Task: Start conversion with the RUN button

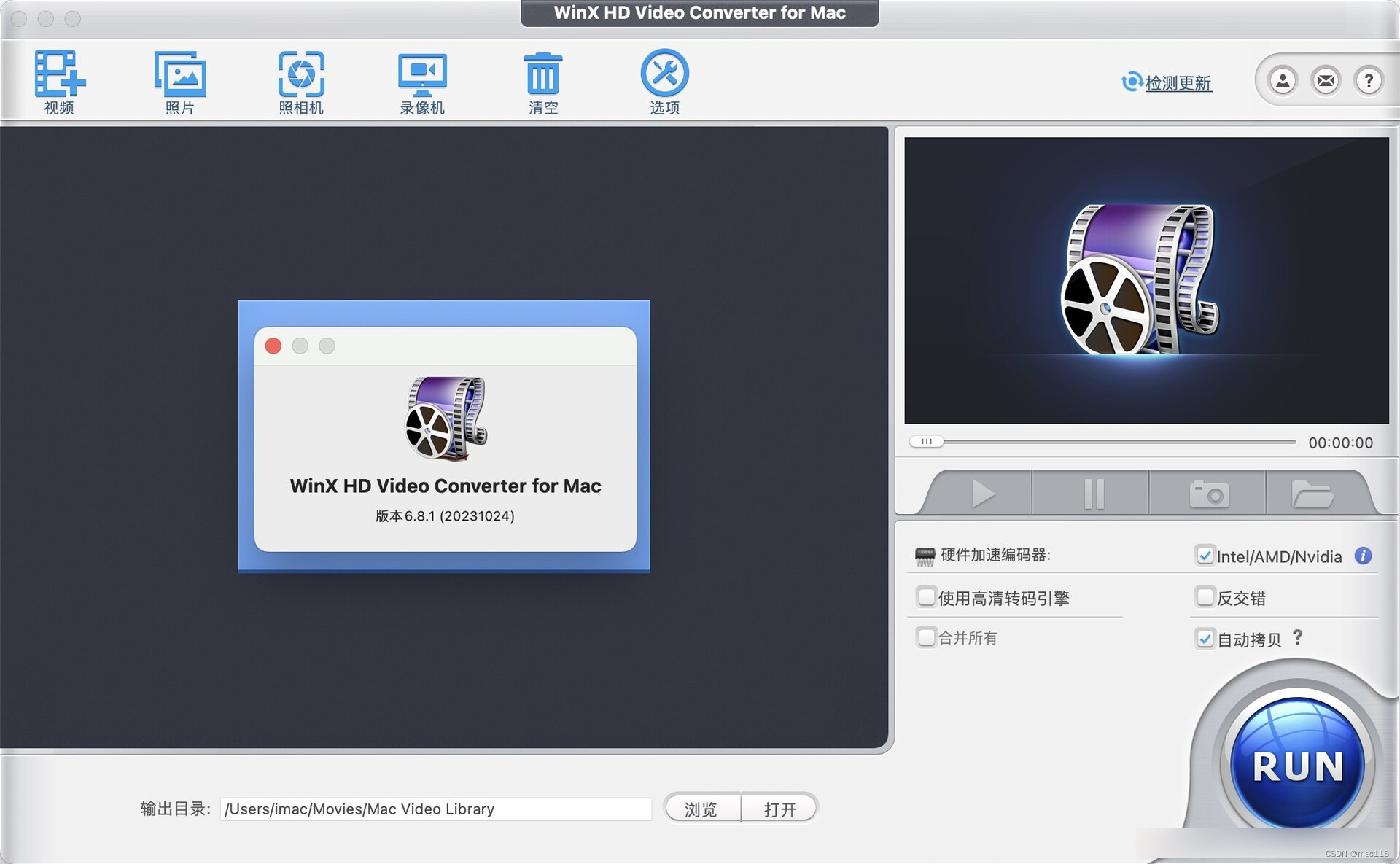Action: (1297, 763)
